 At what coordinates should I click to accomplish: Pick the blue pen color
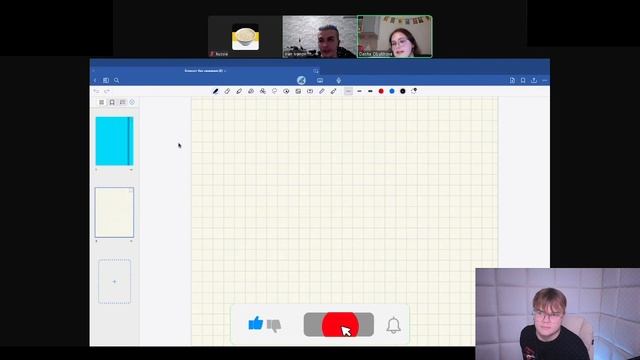click(392, 91)
